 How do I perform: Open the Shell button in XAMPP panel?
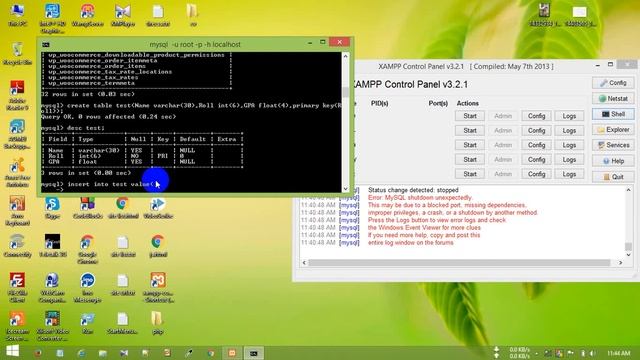point(613,114)
